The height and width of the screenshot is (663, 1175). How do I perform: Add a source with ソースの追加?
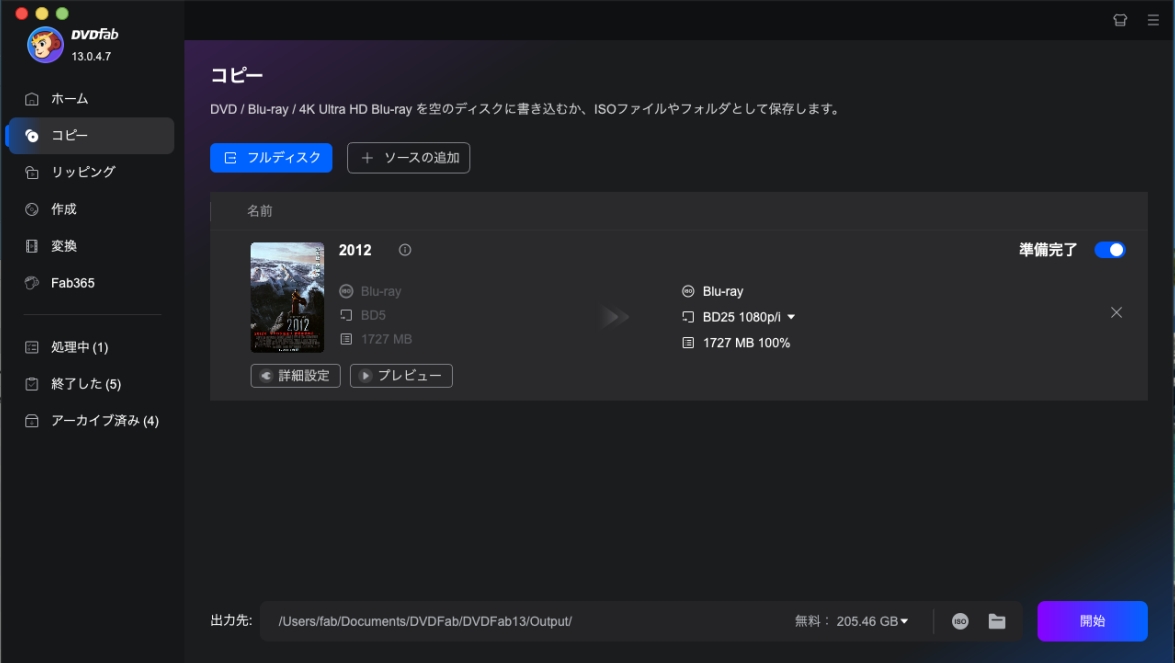[408, 157]
